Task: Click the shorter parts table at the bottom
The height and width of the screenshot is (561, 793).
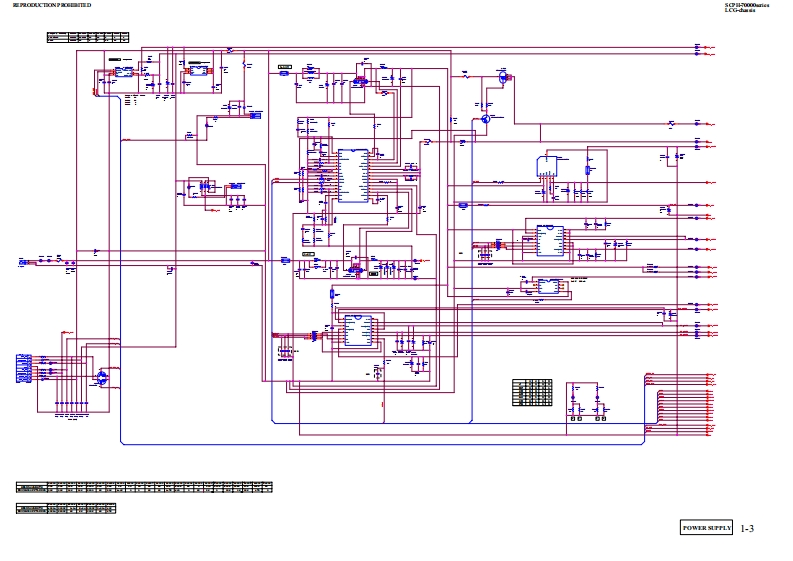Action: tap(66, 508)
